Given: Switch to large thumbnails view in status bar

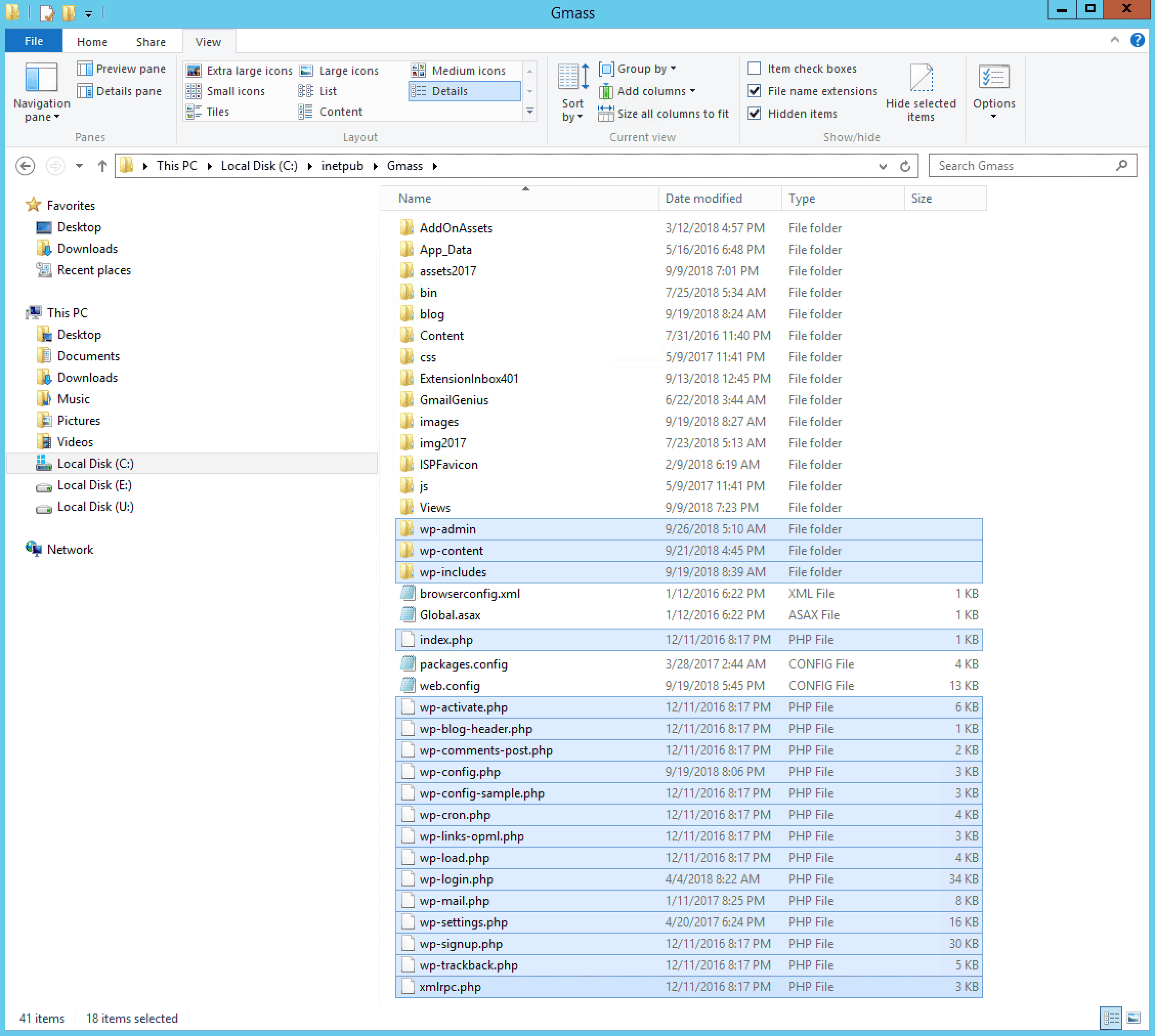Looking at the screenshot, I should [x=1133, y=1018].
